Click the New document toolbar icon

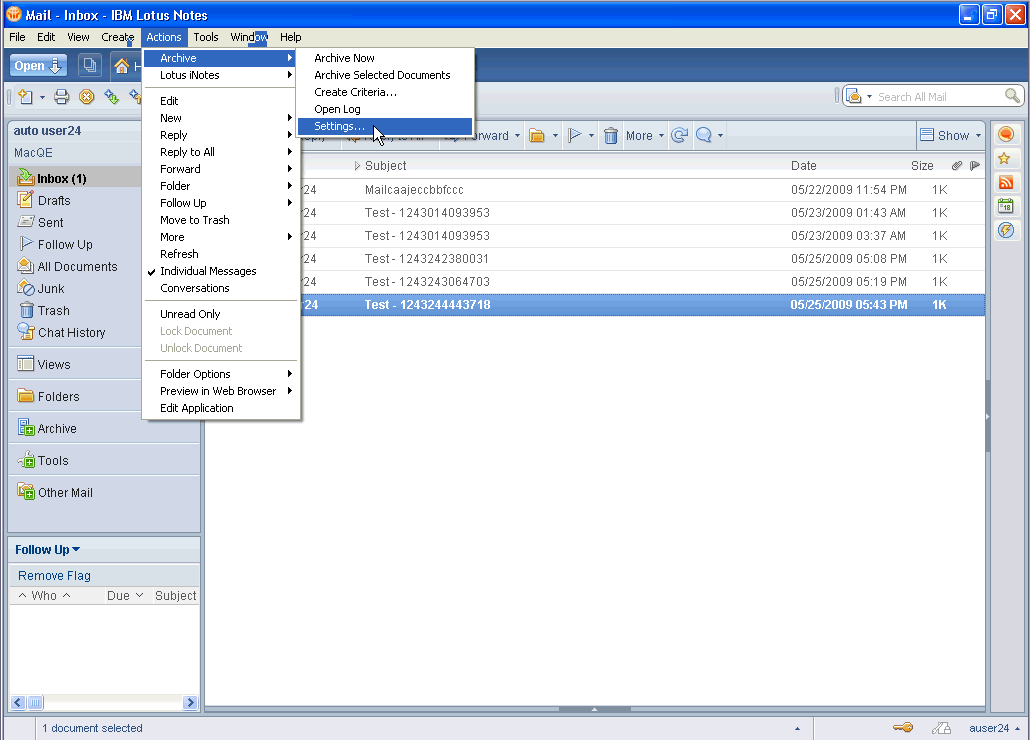(x=26, y=97)
